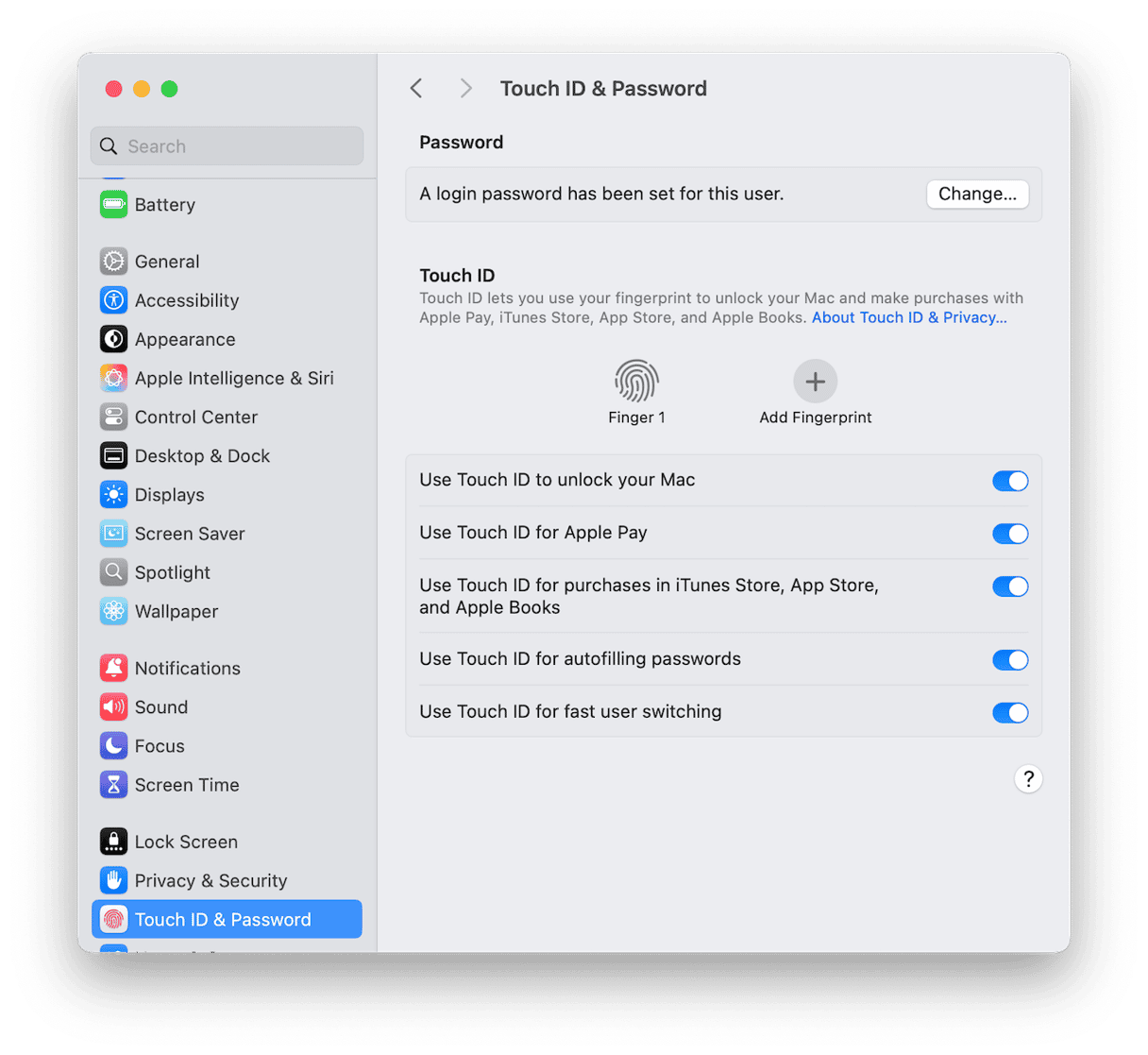Screen dimensions: 1148x1055
Task: Click the Touch ID & Password sidebar label
Action: pyautogui.click(x=223, y=920)
